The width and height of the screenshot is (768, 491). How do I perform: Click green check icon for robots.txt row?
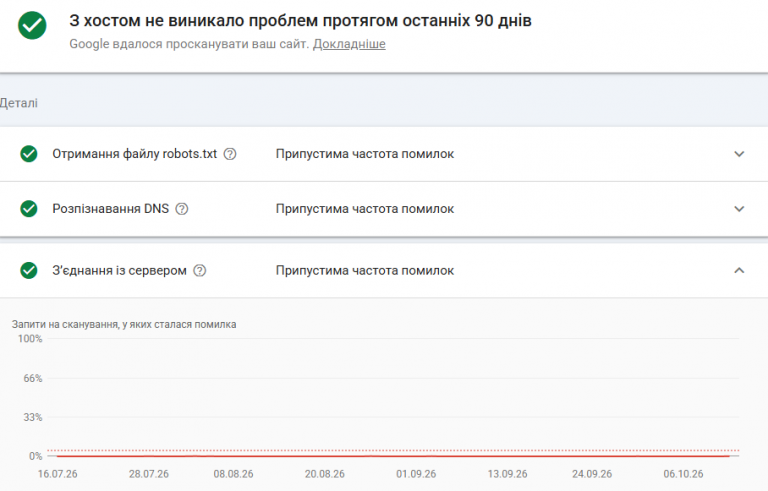29,154
